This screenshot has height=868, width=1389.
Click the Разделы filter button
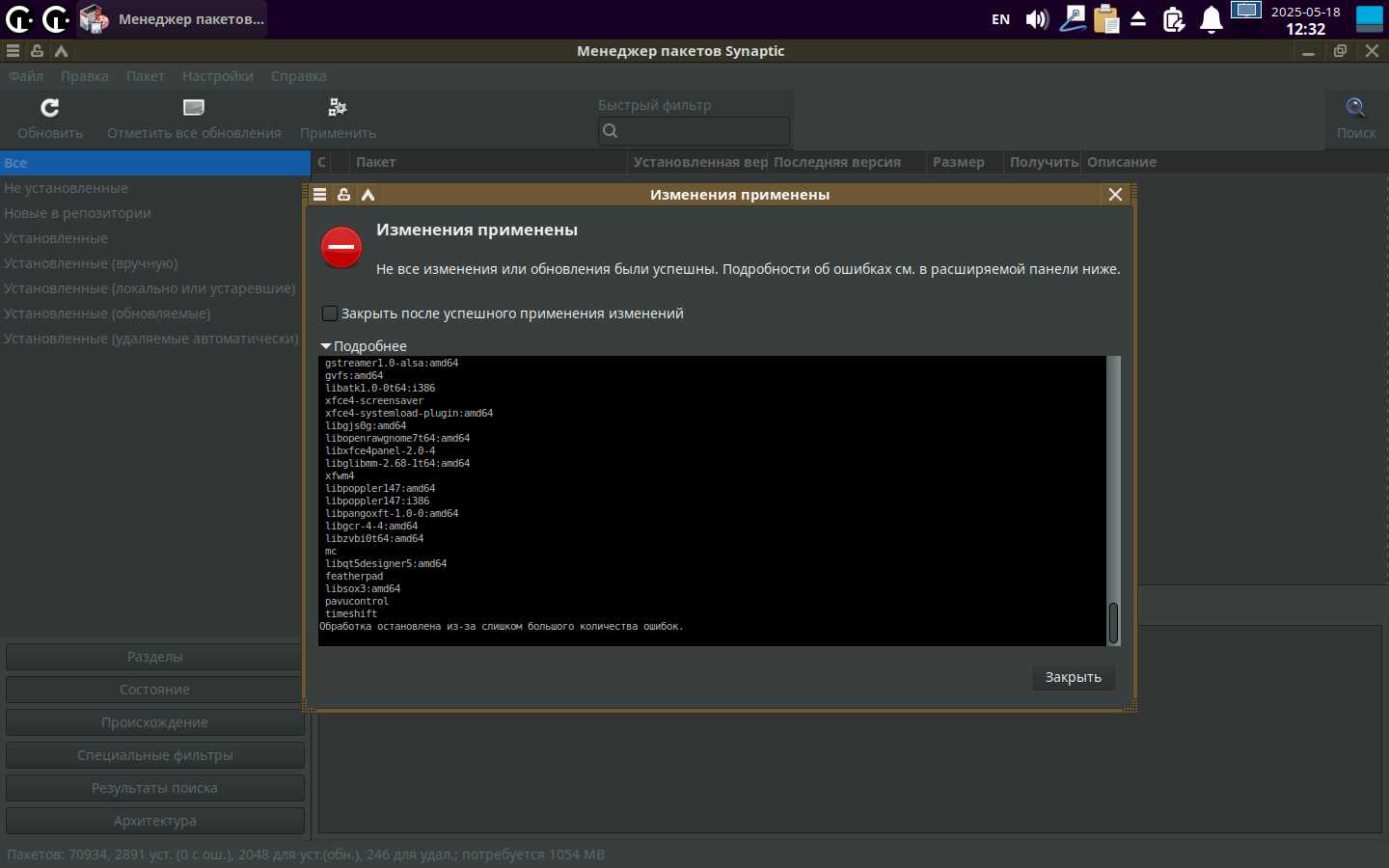click(x=154, y=657)
